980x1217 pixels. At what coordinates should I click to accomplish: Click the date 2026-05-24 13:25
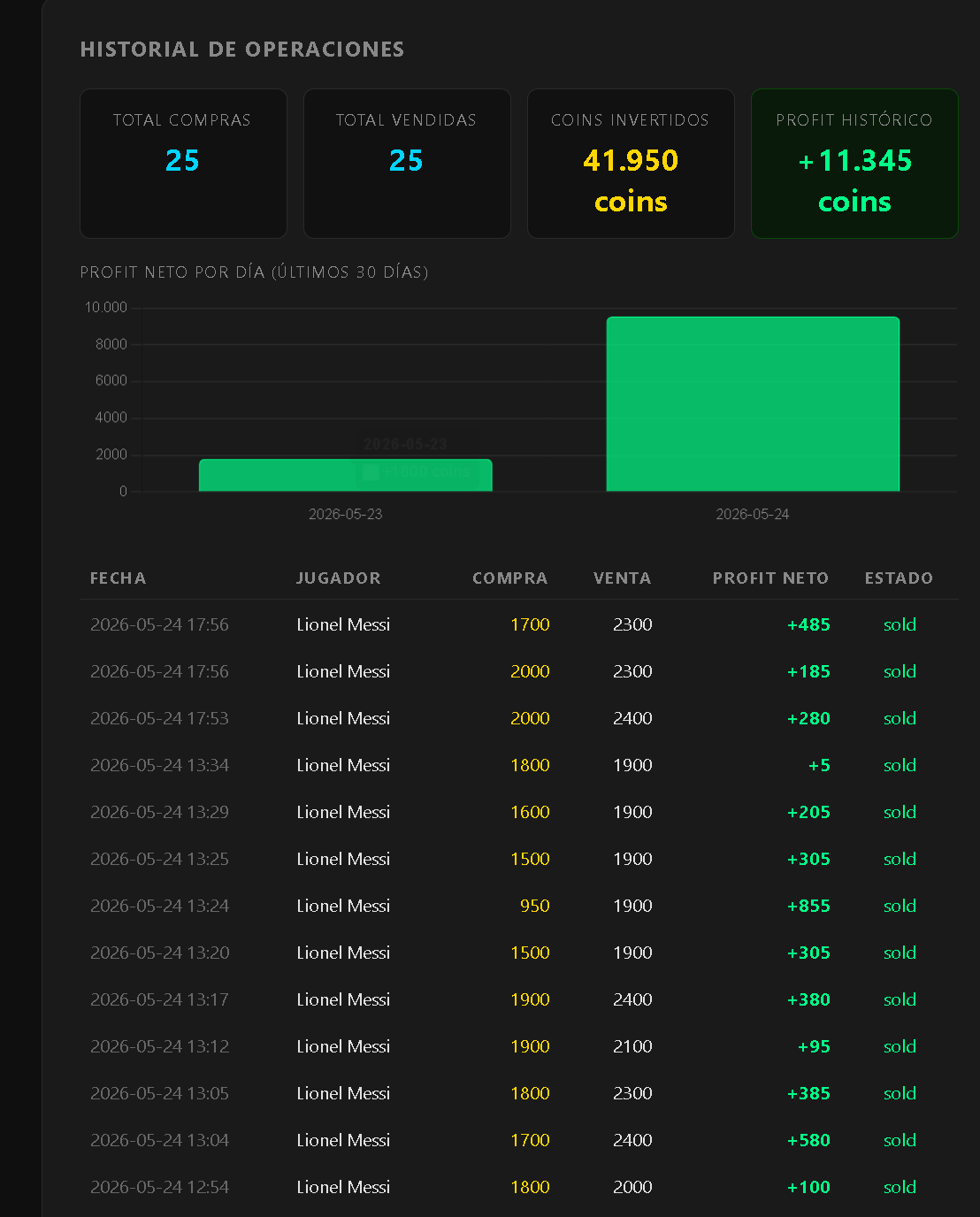tap(159, 859)
